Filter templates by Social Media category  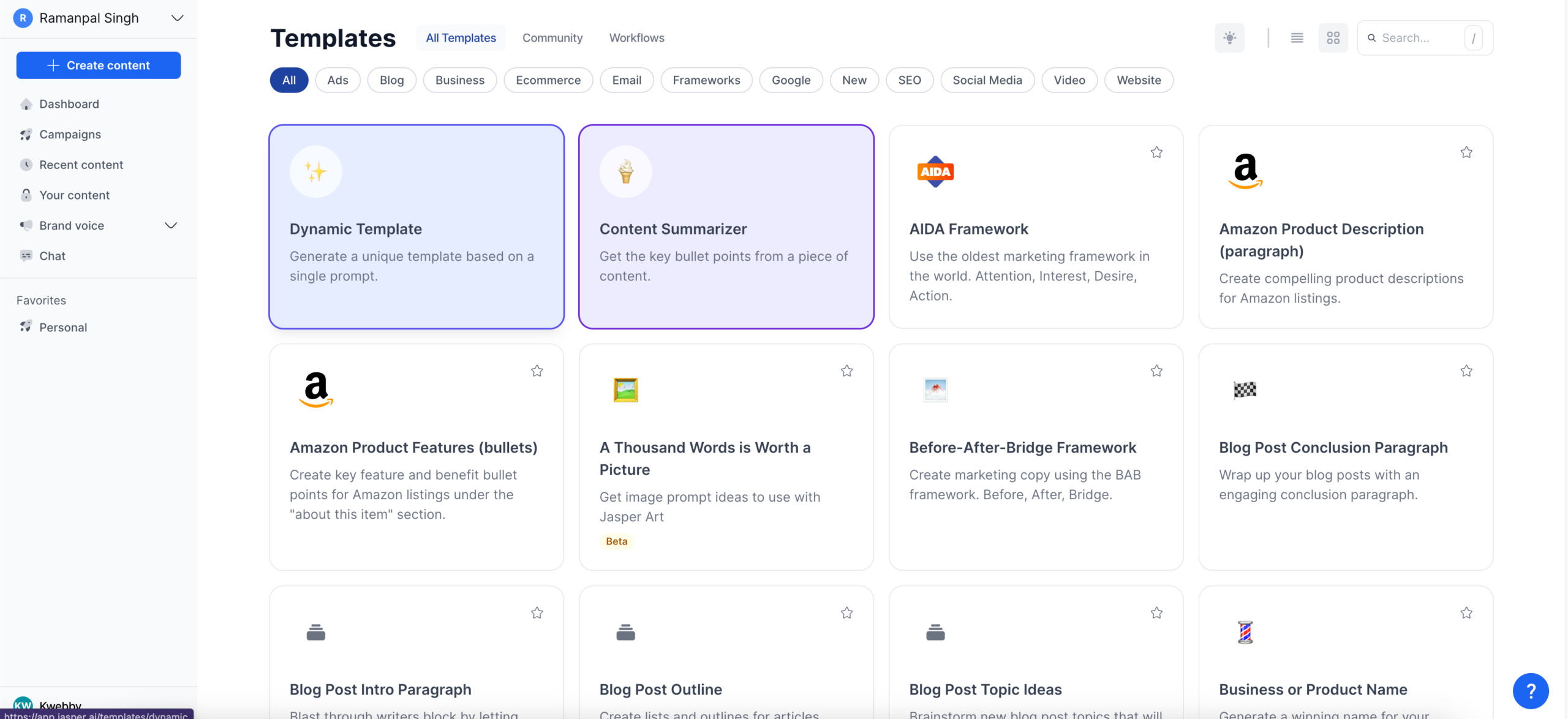[987, 80]
